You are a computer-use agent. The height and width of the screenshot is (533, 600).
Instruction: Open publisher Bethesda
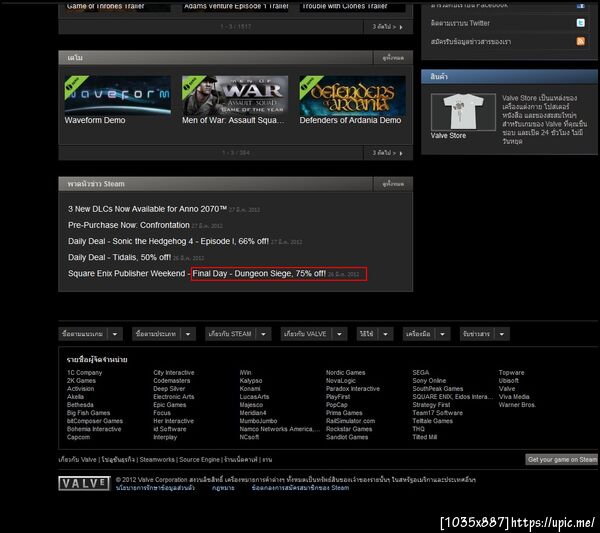point(80,405)
